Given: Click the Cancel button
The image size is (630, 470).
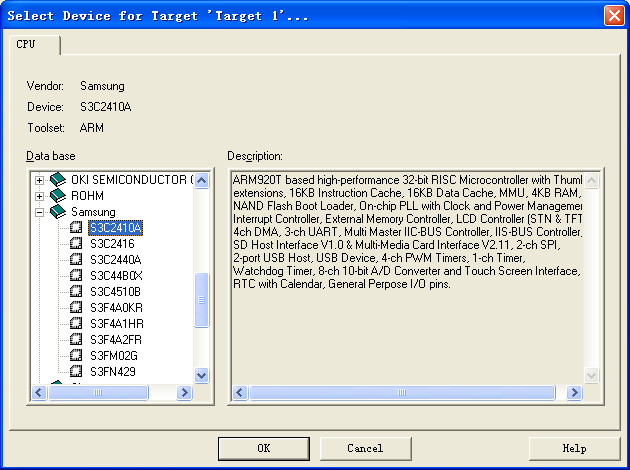Looking at the screenshot, I should pos(365,448).
